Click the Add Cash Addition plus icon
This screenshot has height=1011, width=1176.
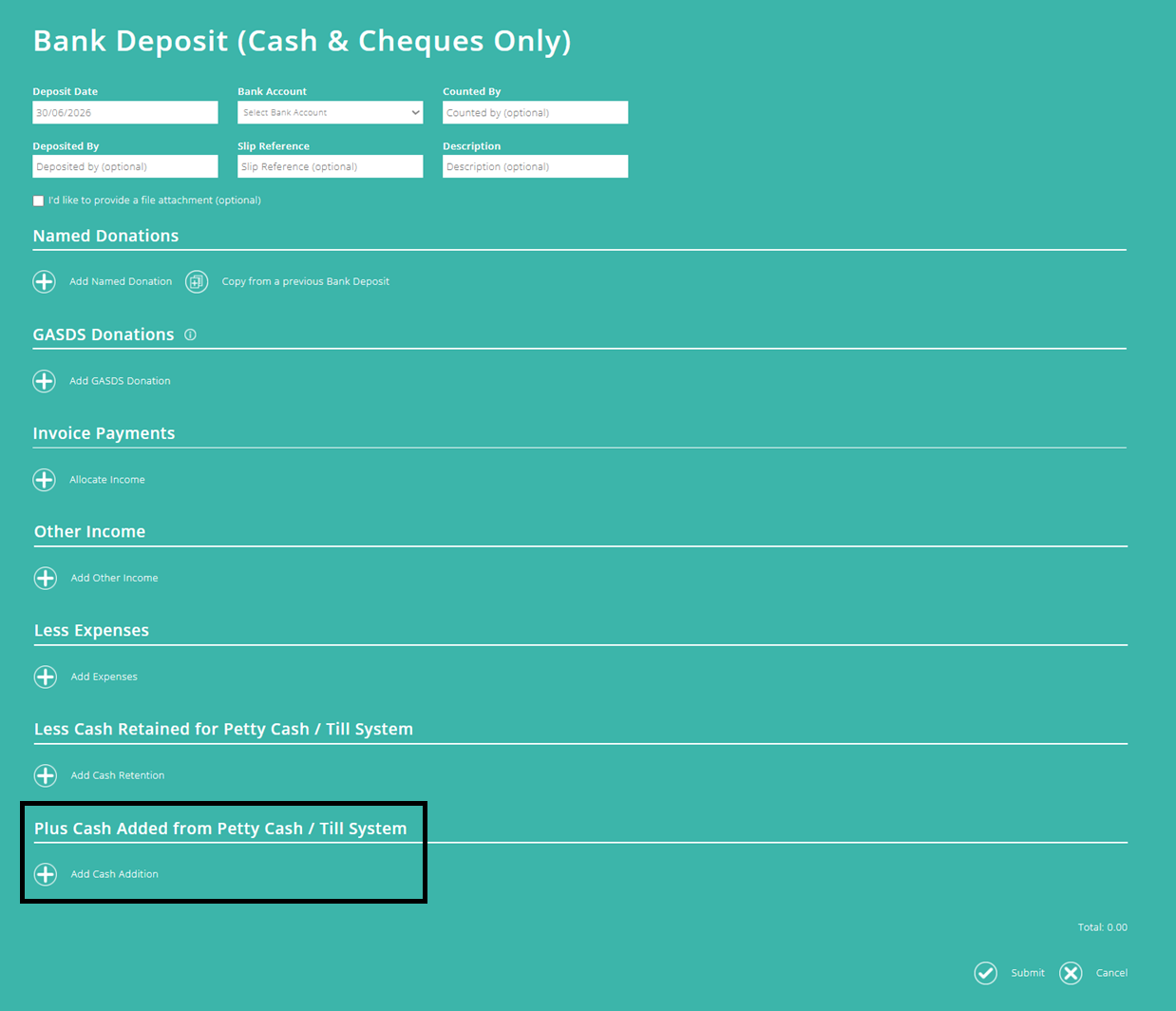pyautogui.click(x=46, y=874)
